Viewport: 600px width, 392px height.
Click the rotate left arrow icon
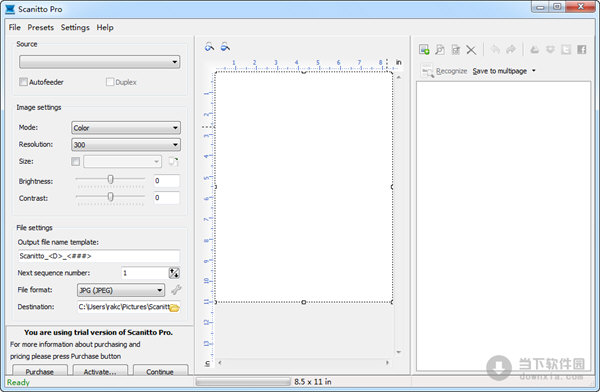click(x=495, y=49)
